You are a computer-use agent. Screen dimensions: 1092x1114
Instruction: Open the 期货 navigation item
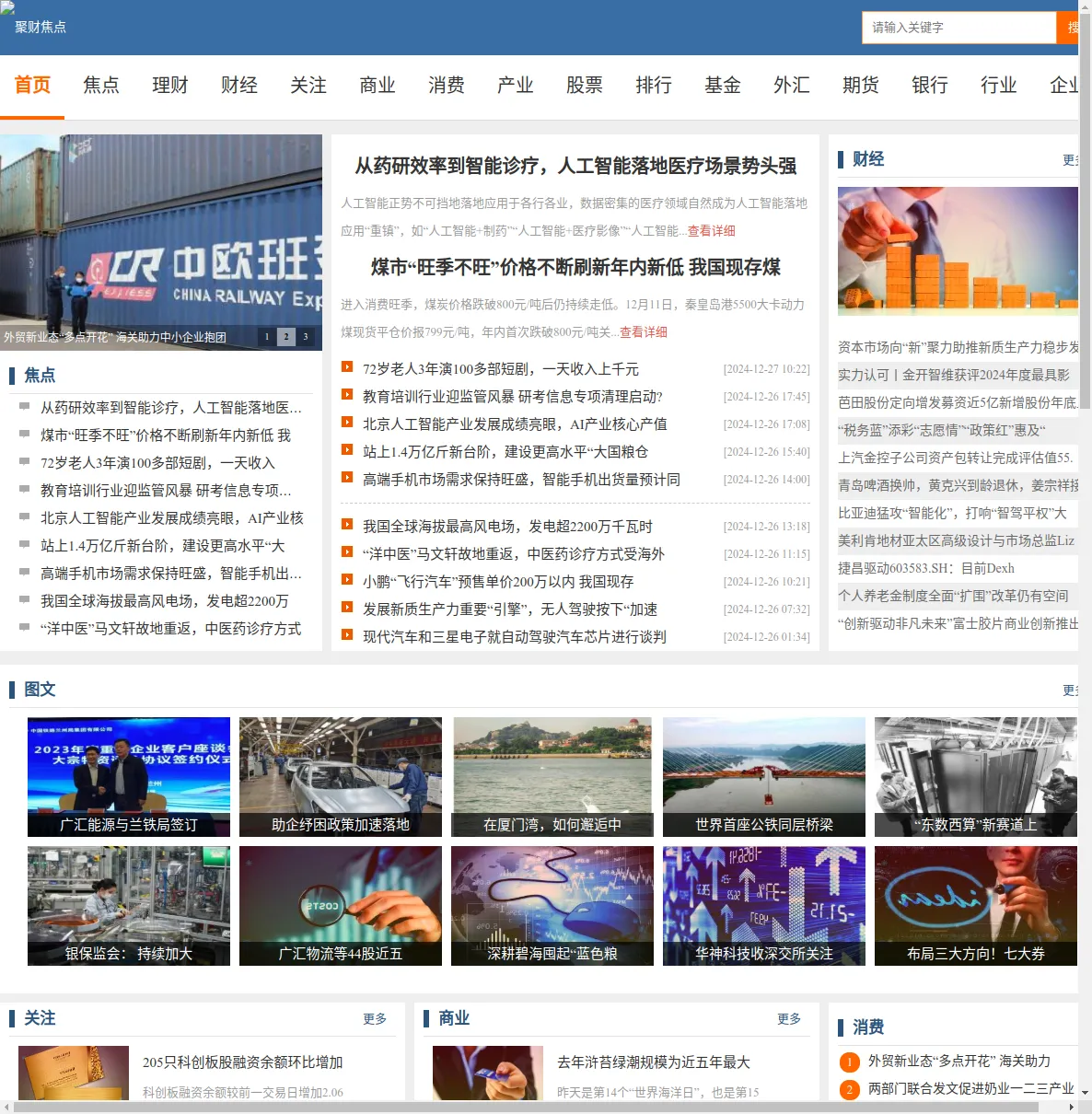tap(861, 86)
